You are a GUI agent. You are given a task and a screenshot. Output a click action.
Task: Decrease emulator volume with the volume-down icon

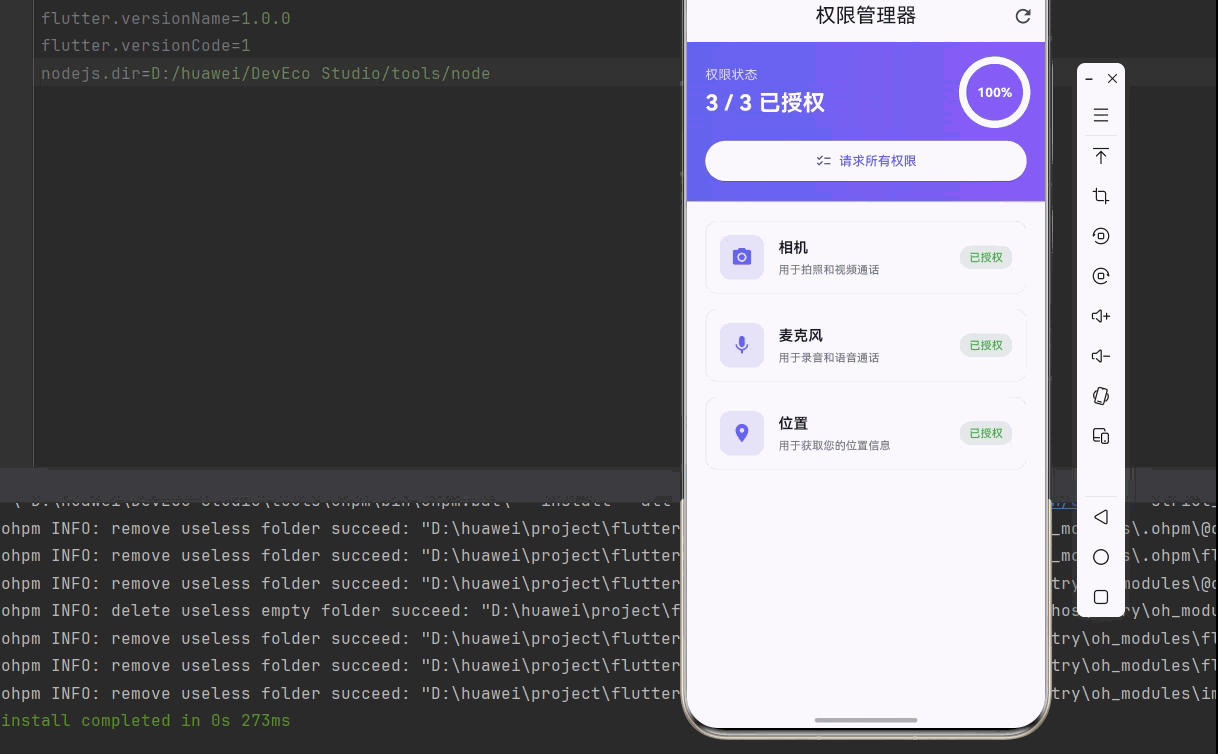click(1100, 356)
